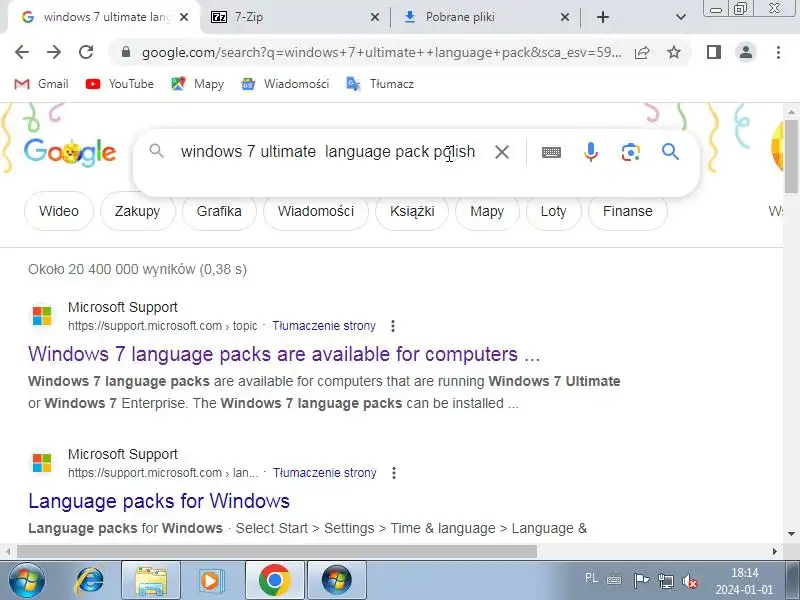The image size is (800, 600).
Task: Go forward to the next page
Action: pyautogui.click(x=54, y=52)
